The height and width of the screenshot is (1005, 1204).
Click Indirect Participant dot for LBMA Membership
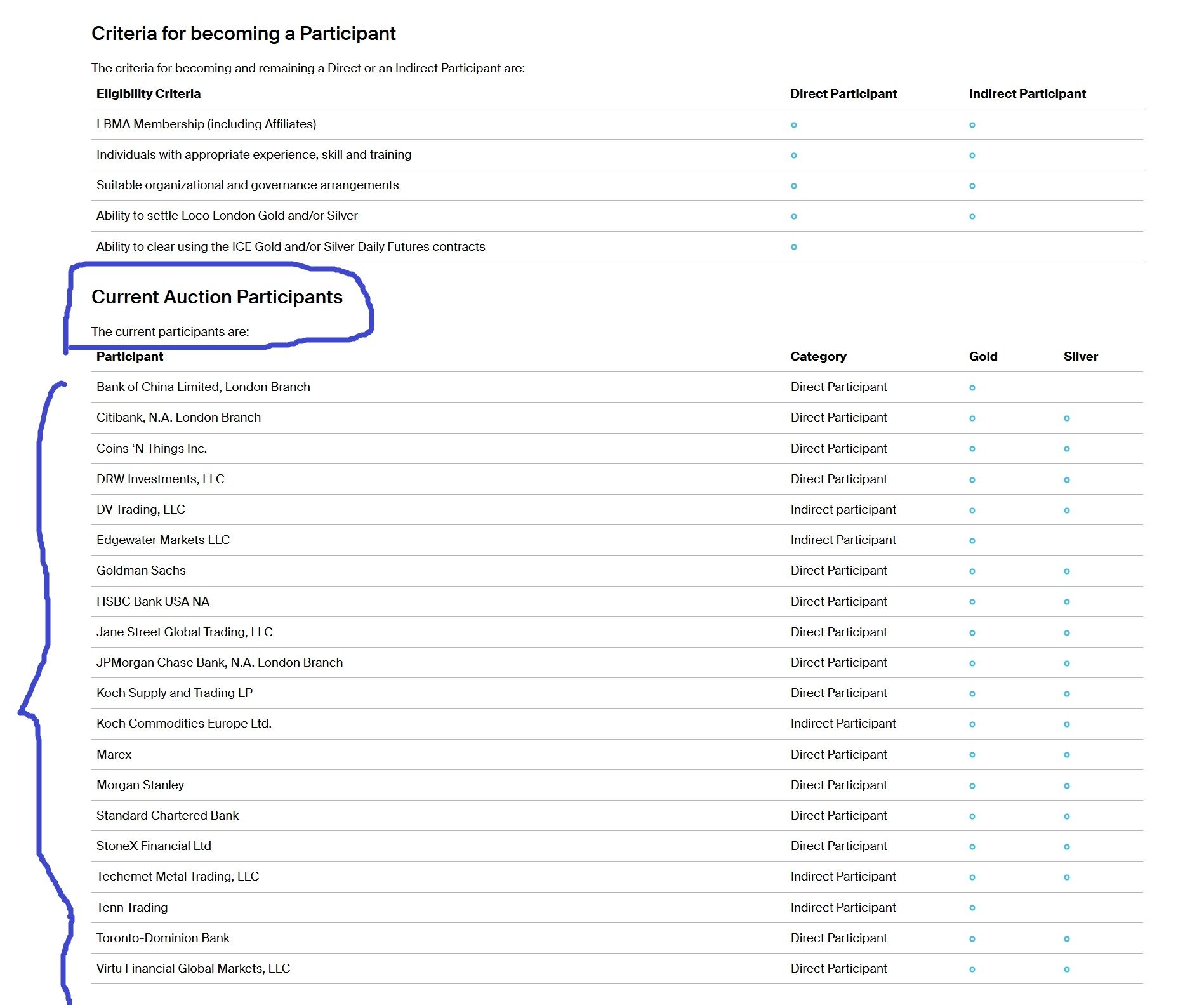click(x=972, y=125)
